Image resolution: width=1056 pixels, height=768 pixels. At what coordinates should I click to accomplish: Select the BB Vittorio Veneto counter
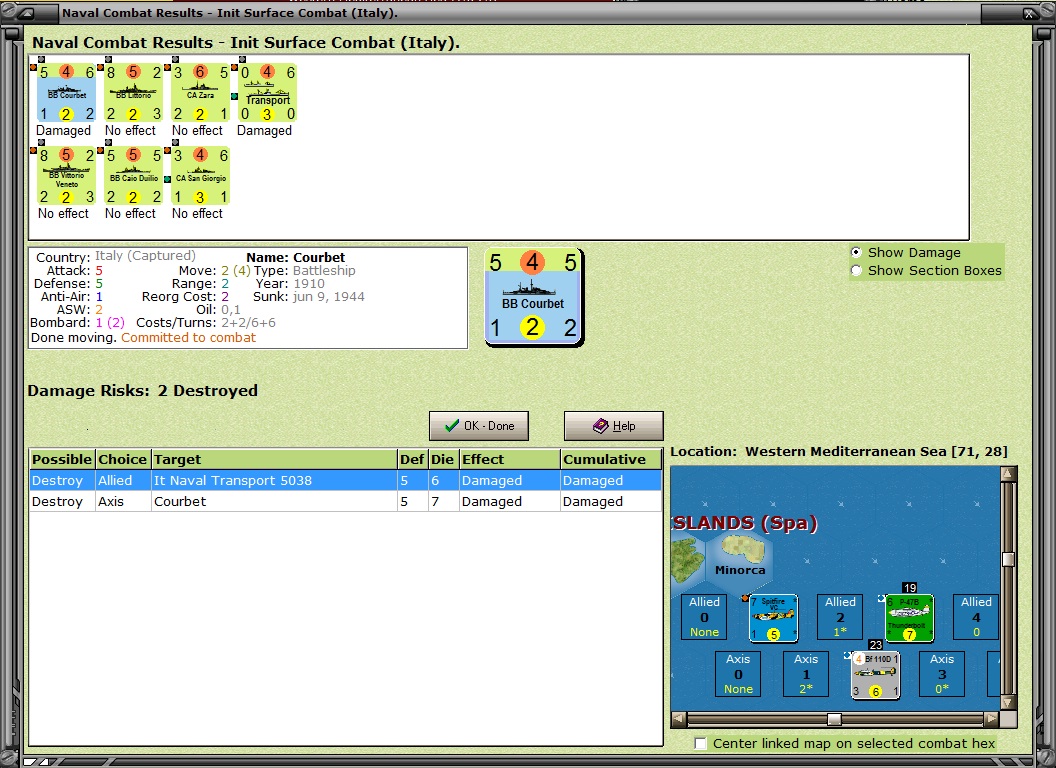pos(66,176)
